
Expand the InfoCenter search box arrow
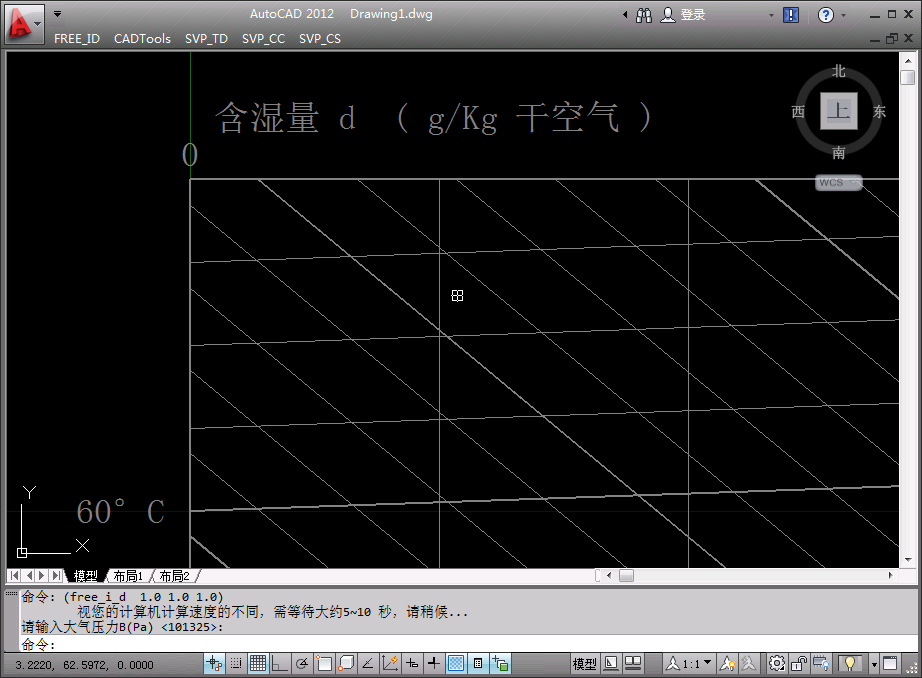pyautogui.click(x=625, y=15)
